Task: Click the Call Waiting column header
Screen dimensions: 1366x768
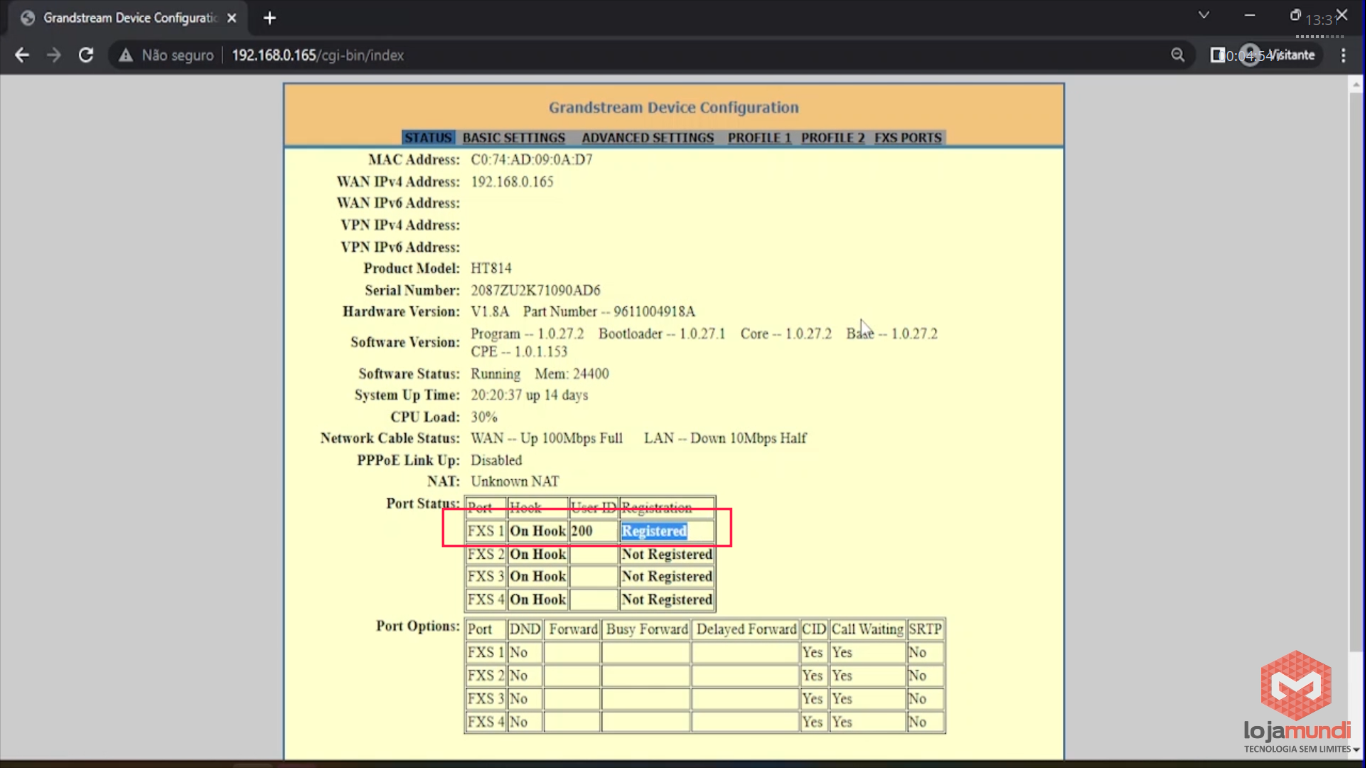Action: [867, 629]
